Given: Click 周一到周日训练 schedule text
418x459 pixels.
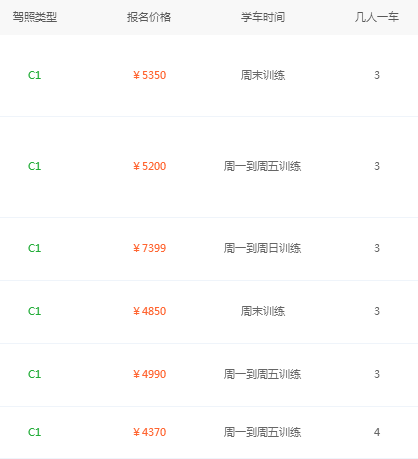Looking at the screenshot, I should point(262,248).
